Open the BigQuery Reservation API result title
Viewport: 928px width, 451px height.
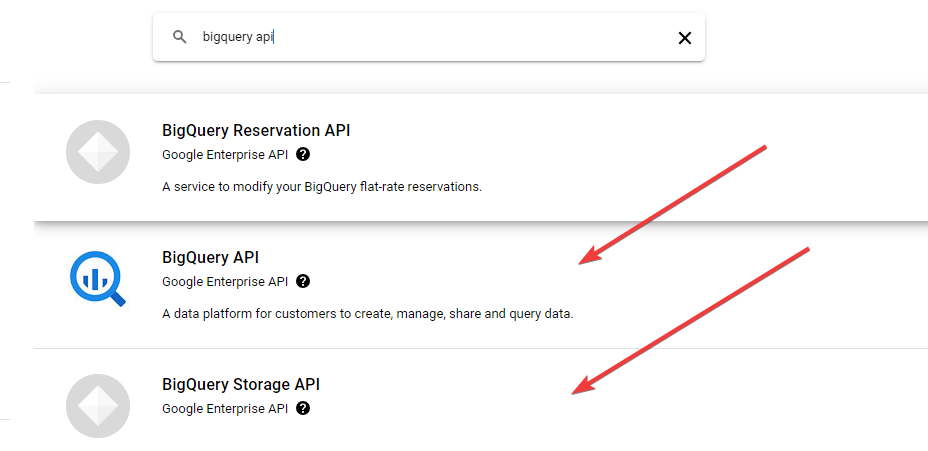click(x=256, y=130)
